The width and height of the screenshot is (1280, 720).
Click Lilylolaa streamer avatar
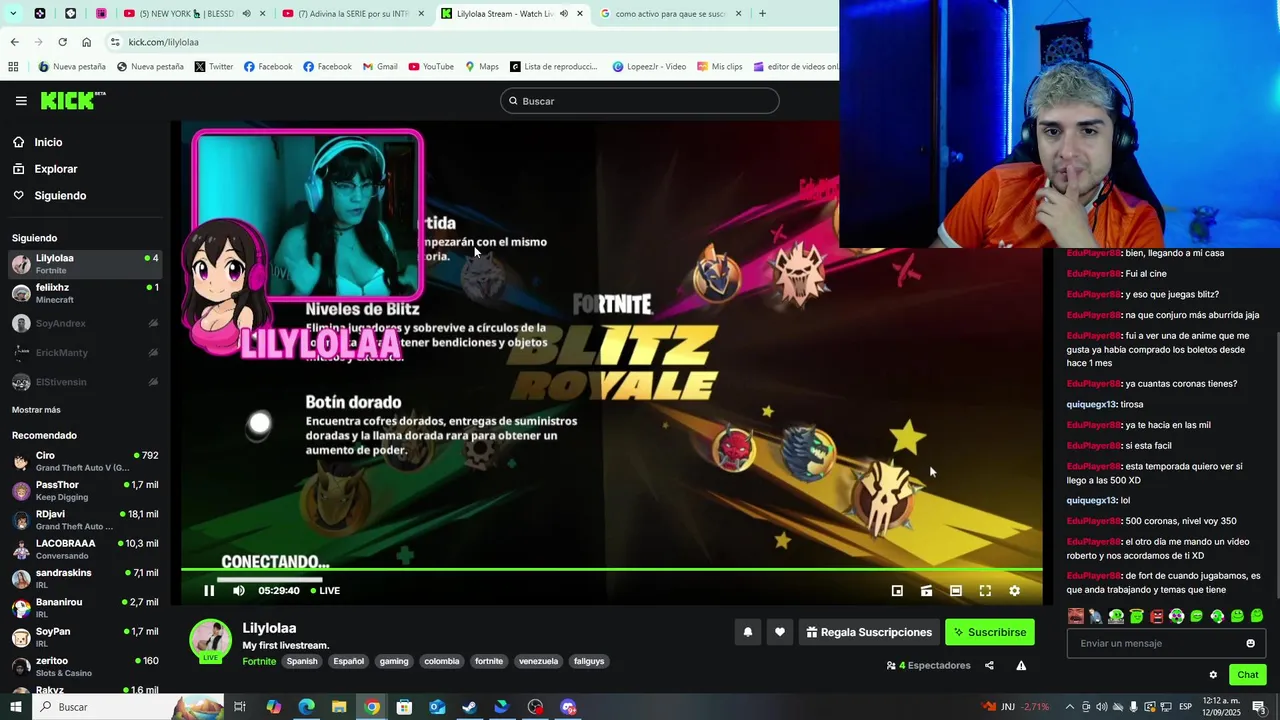coord(210,640)
